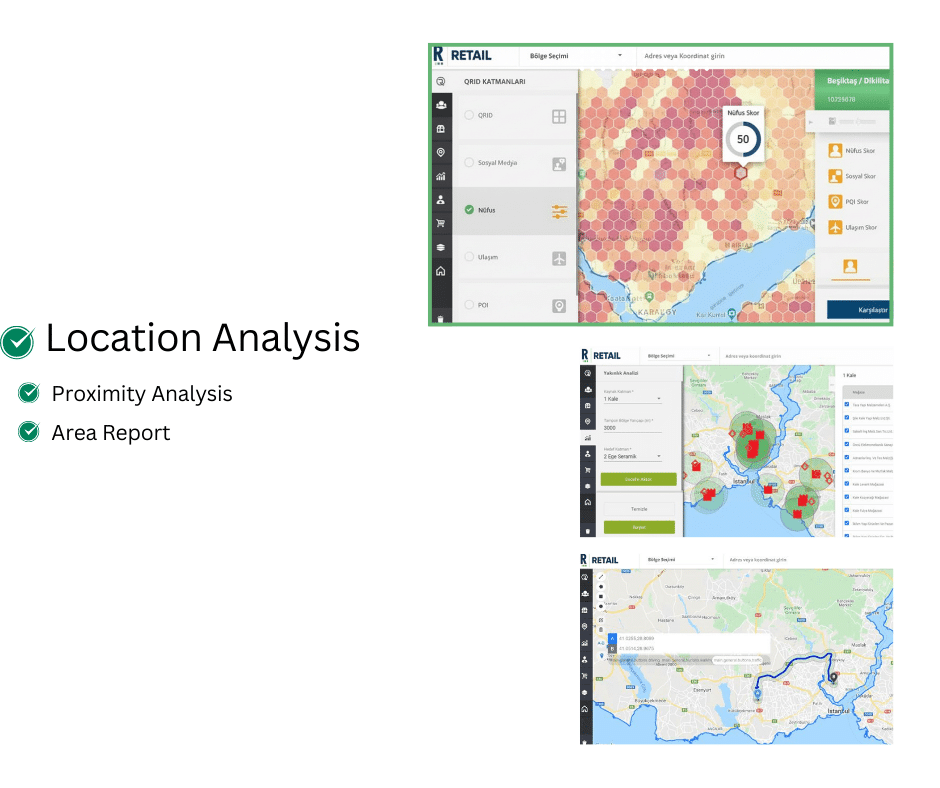This screenshot has height=788, width=940.
Task: Select the Sosyal Medya layer radio button
Action: [x=469, y=163]
